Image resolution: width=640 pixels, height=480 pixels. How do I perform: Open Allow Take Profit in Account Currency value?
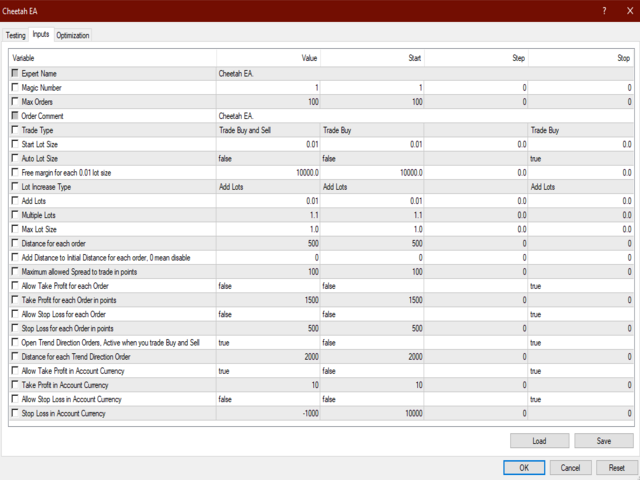click(268, 371)
